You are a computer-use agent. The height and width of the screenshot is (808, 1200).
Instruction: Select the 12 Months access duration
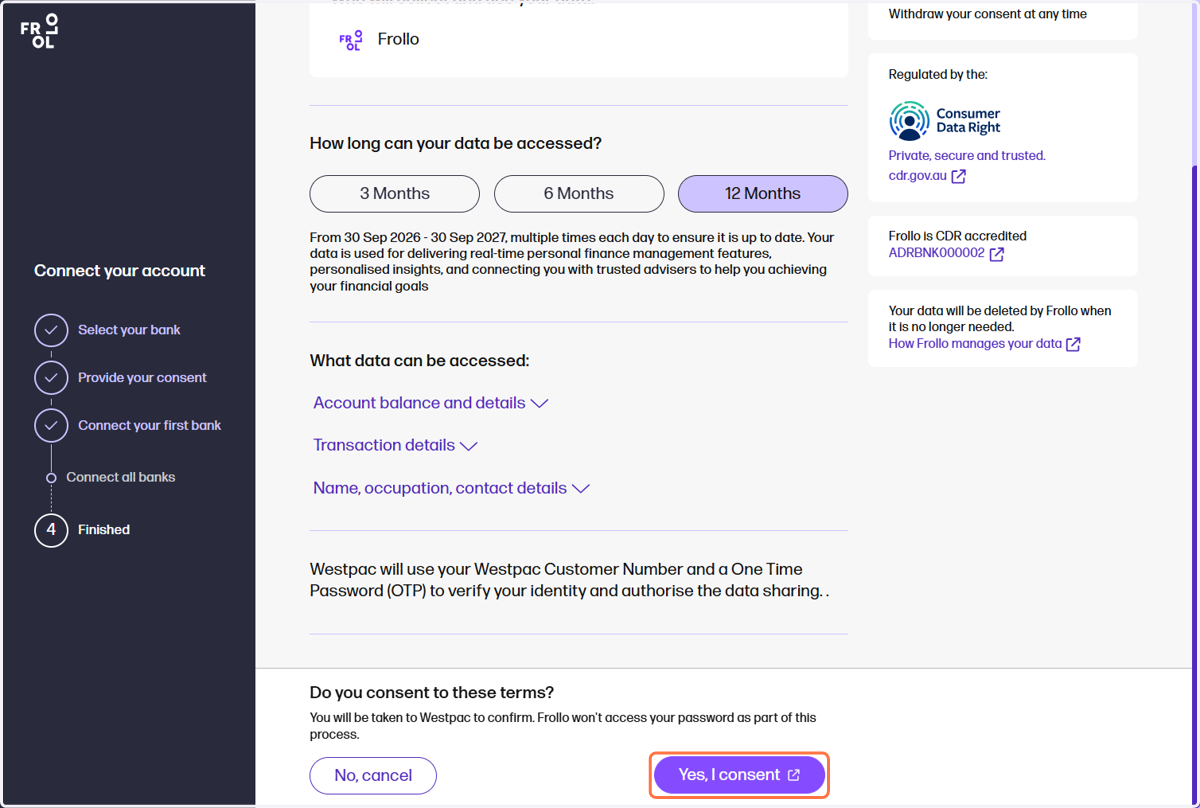[x=763, y=194]
